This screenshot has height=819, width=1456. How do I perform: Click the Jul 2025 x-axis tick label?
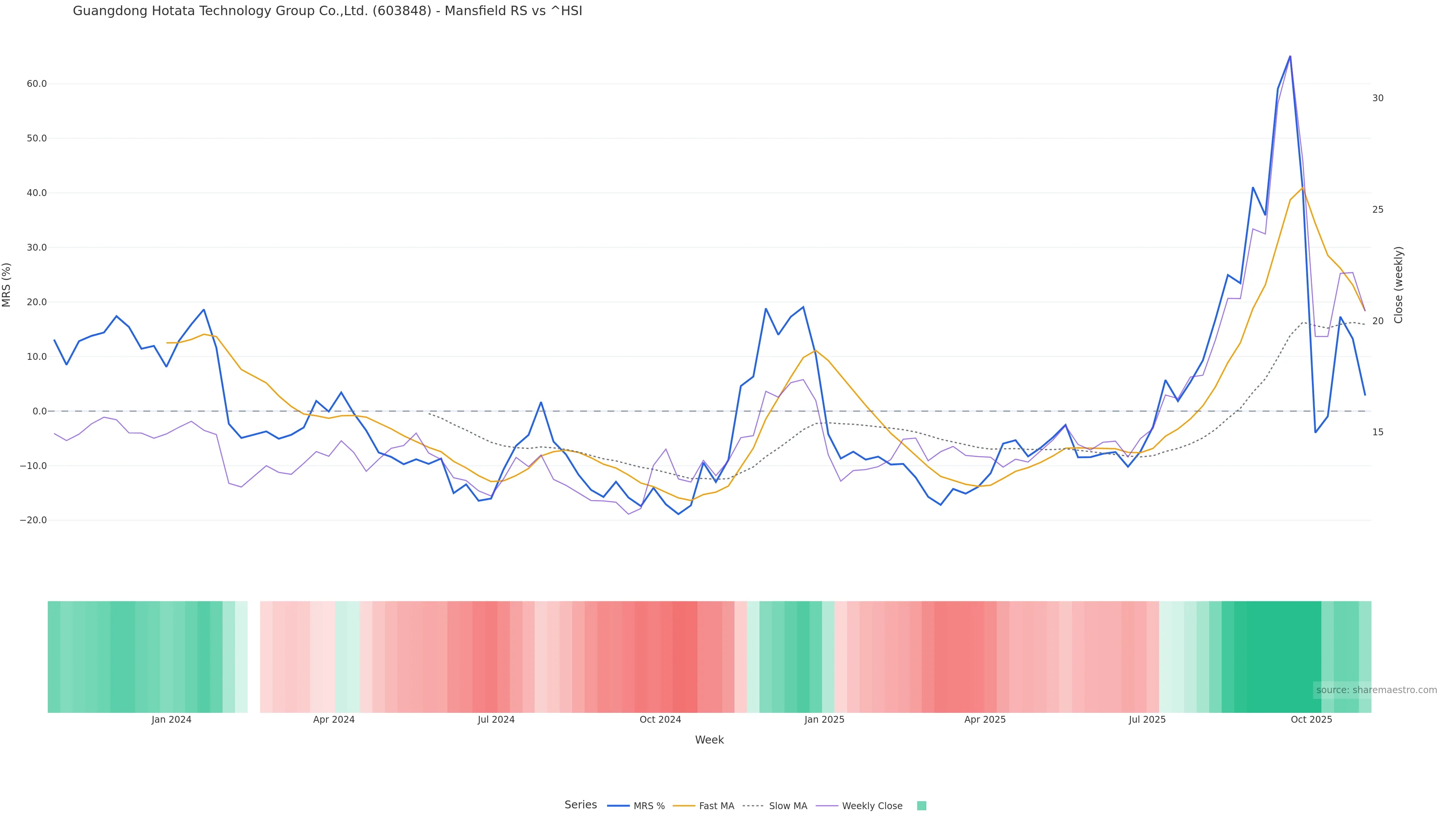point(1147,720)
